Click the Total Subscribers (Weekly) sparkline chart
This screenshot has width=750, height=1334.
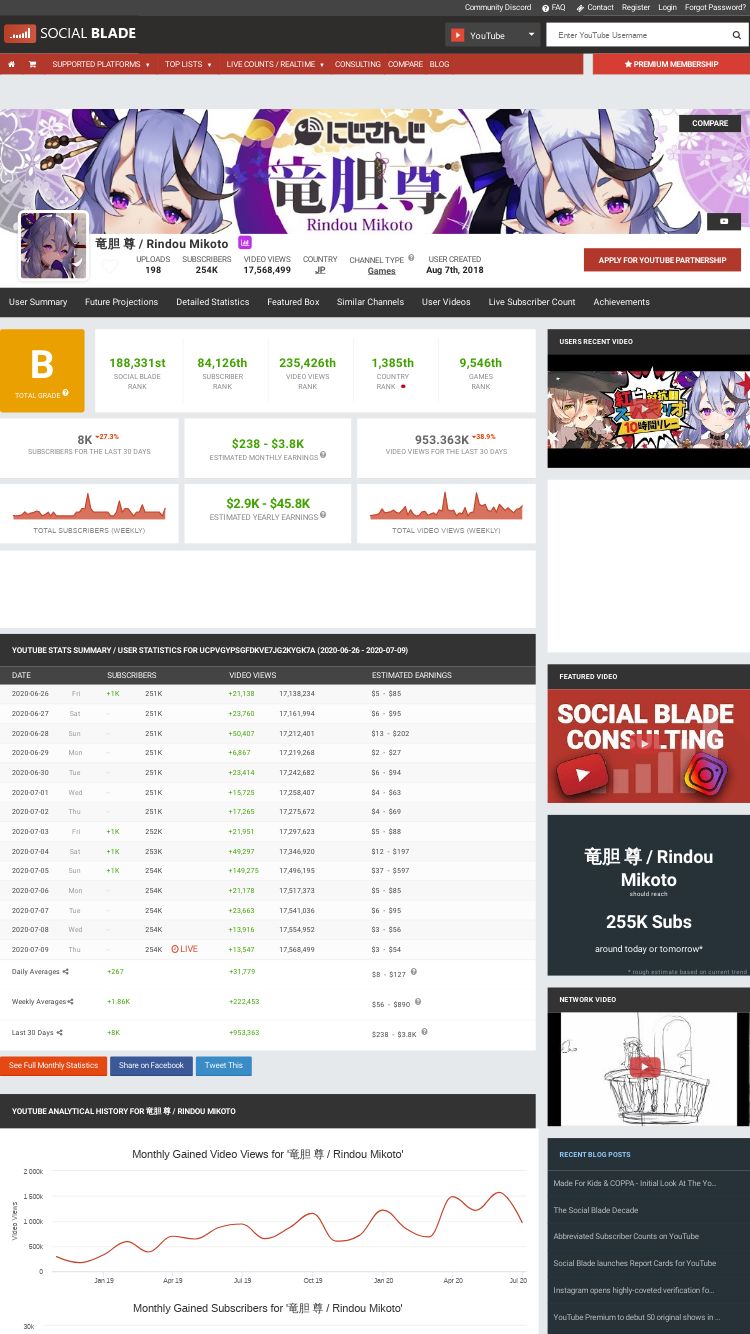click(x=89, y=507)
